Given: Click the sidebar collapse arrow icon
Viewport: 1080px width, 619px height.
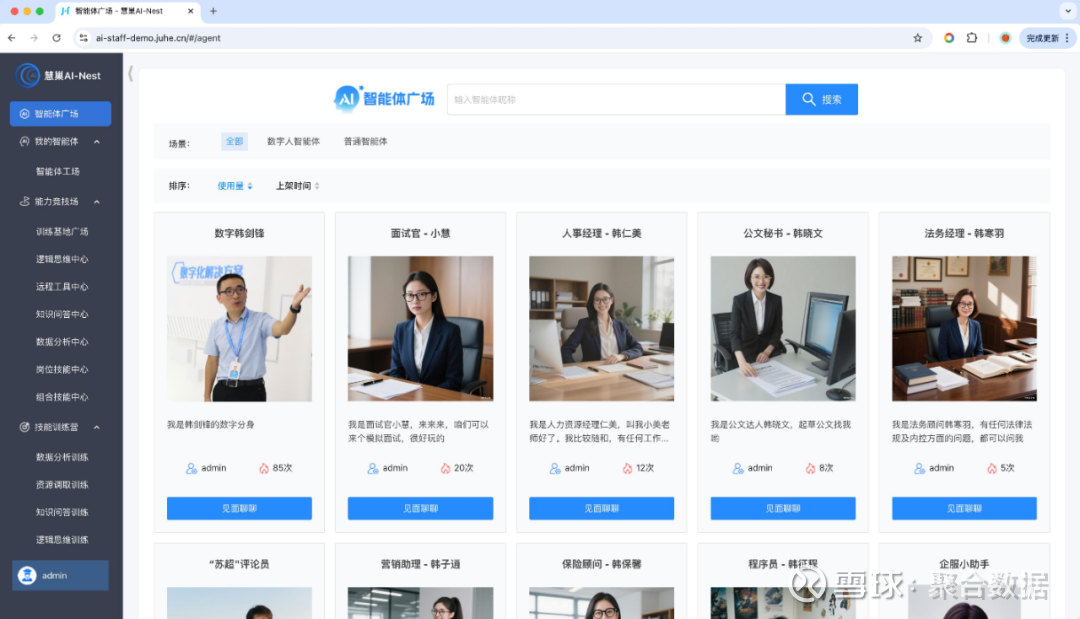Looking at the screenshot, I should click(x=130, y=74).
